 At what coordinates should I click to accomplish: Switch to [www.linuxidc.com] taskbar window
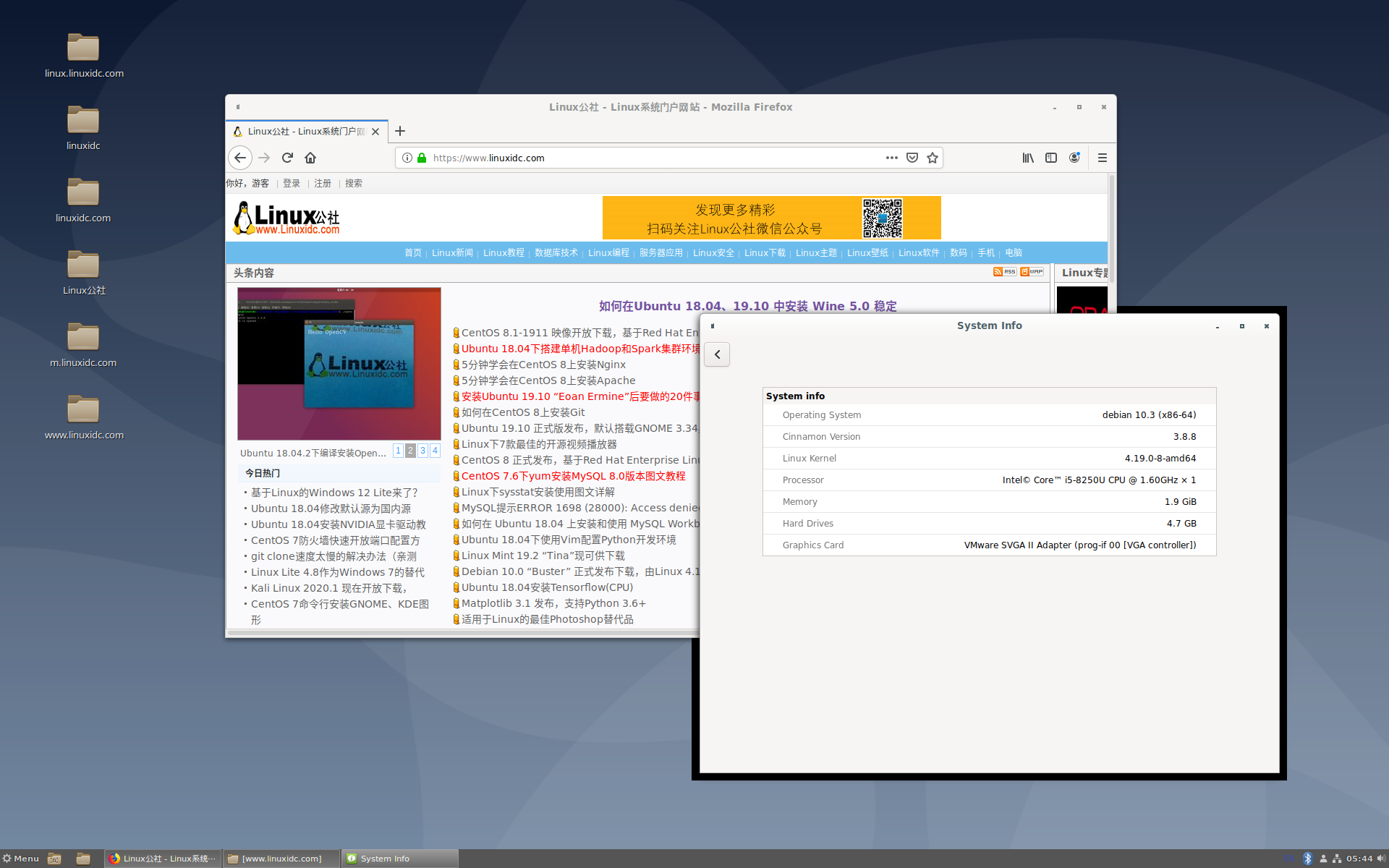281,859
